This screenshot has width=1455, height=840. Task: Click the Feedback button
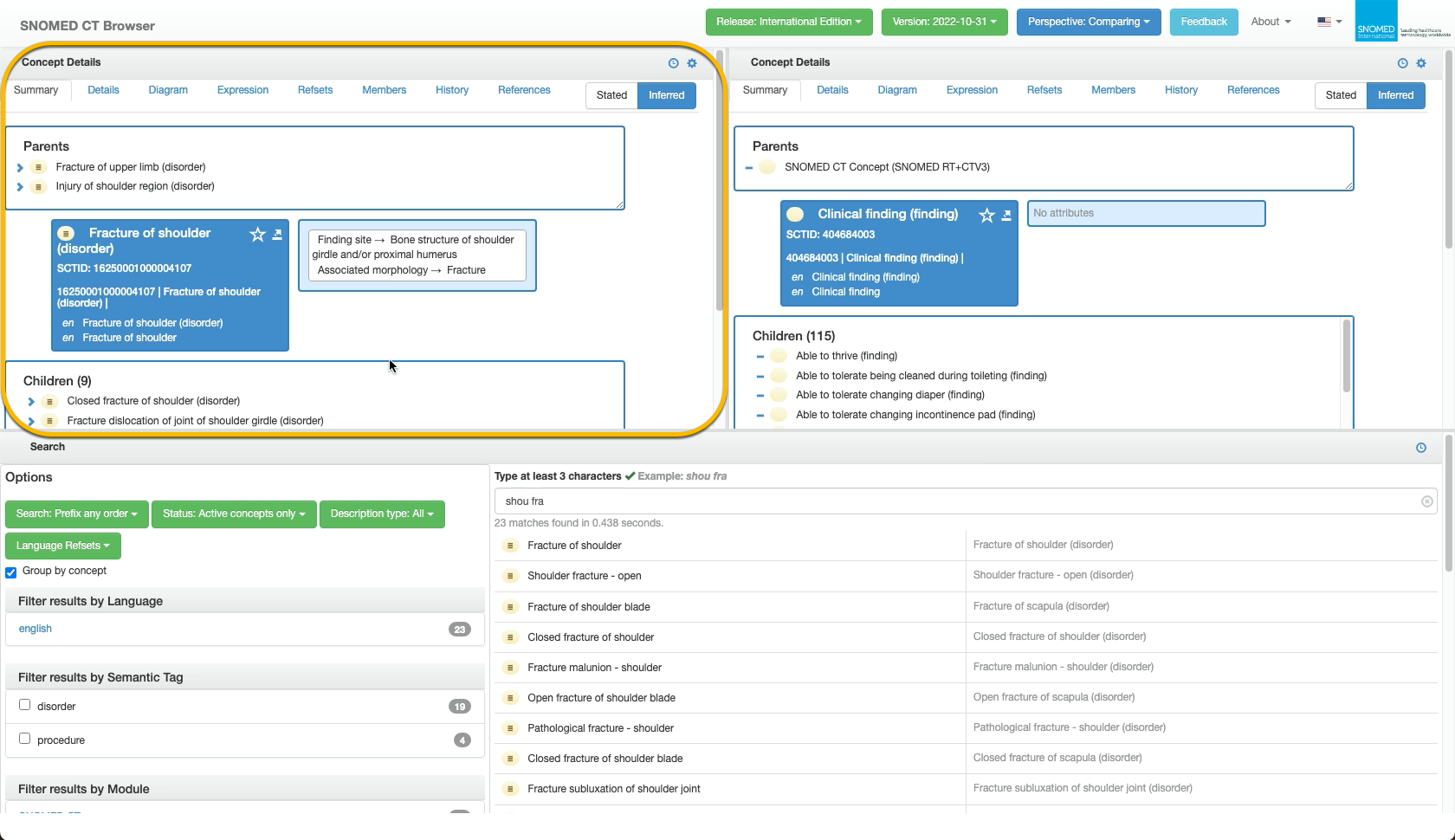point(1204,22)
